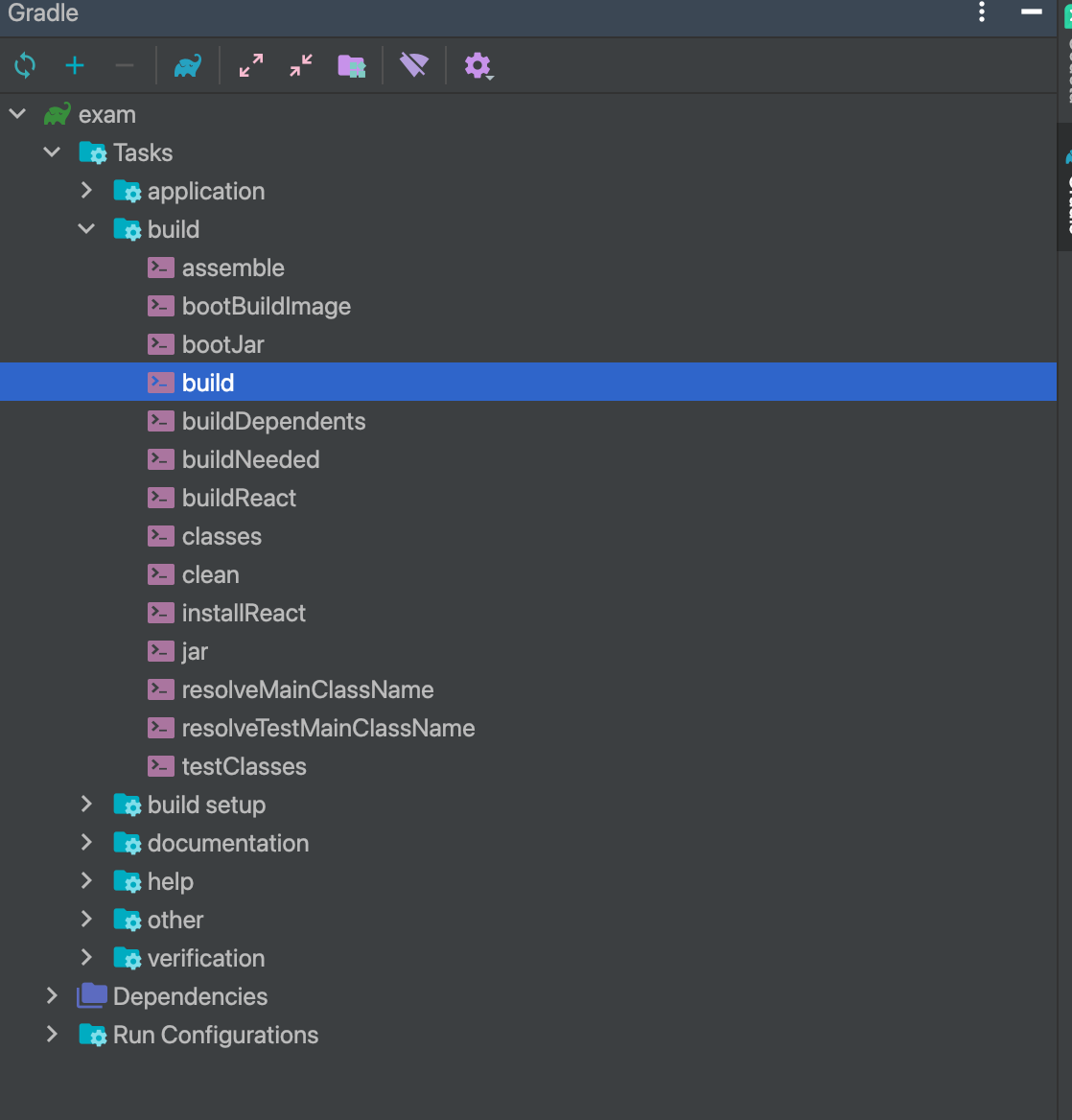This screenshot has width=1072, height=1120.
Task: Toggle offline mode
Action: click(x=414, y=66)
